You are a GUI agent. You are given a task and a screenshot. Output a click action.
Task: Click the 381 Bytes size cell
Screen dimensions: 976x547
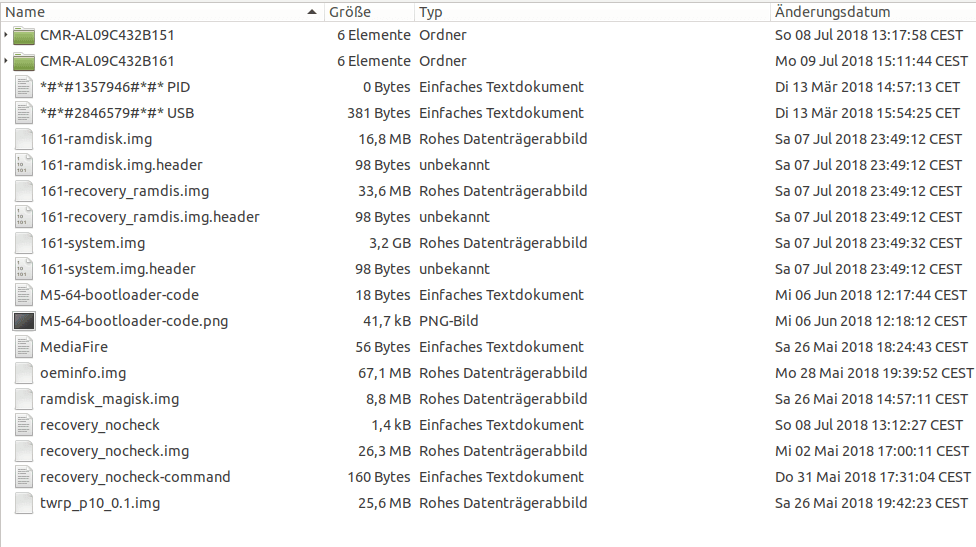coord(378,113)
